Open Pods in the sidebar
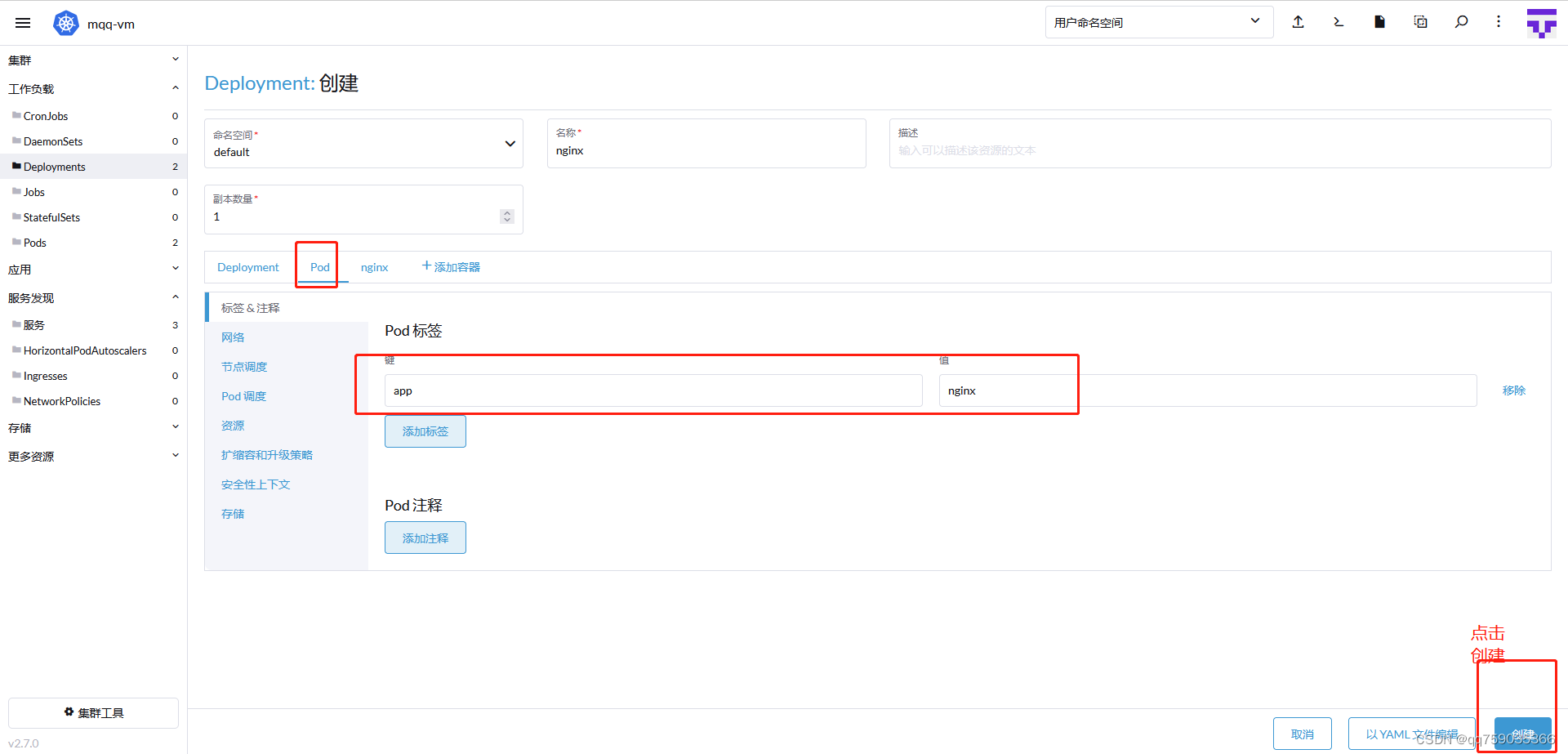 (x=93, y=243)
